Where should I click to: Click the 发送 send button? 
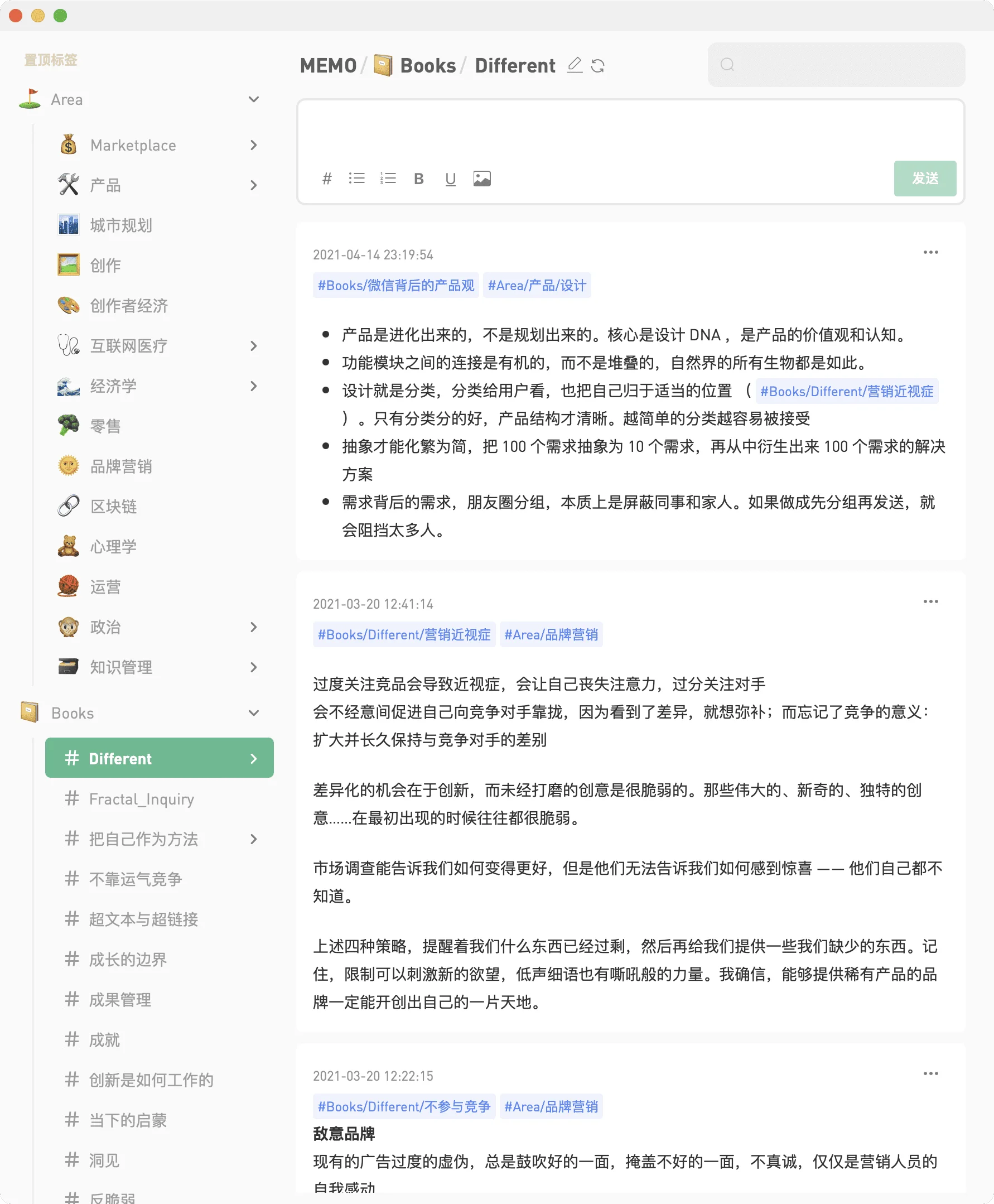pyautogui.click(x=925, y=179)
